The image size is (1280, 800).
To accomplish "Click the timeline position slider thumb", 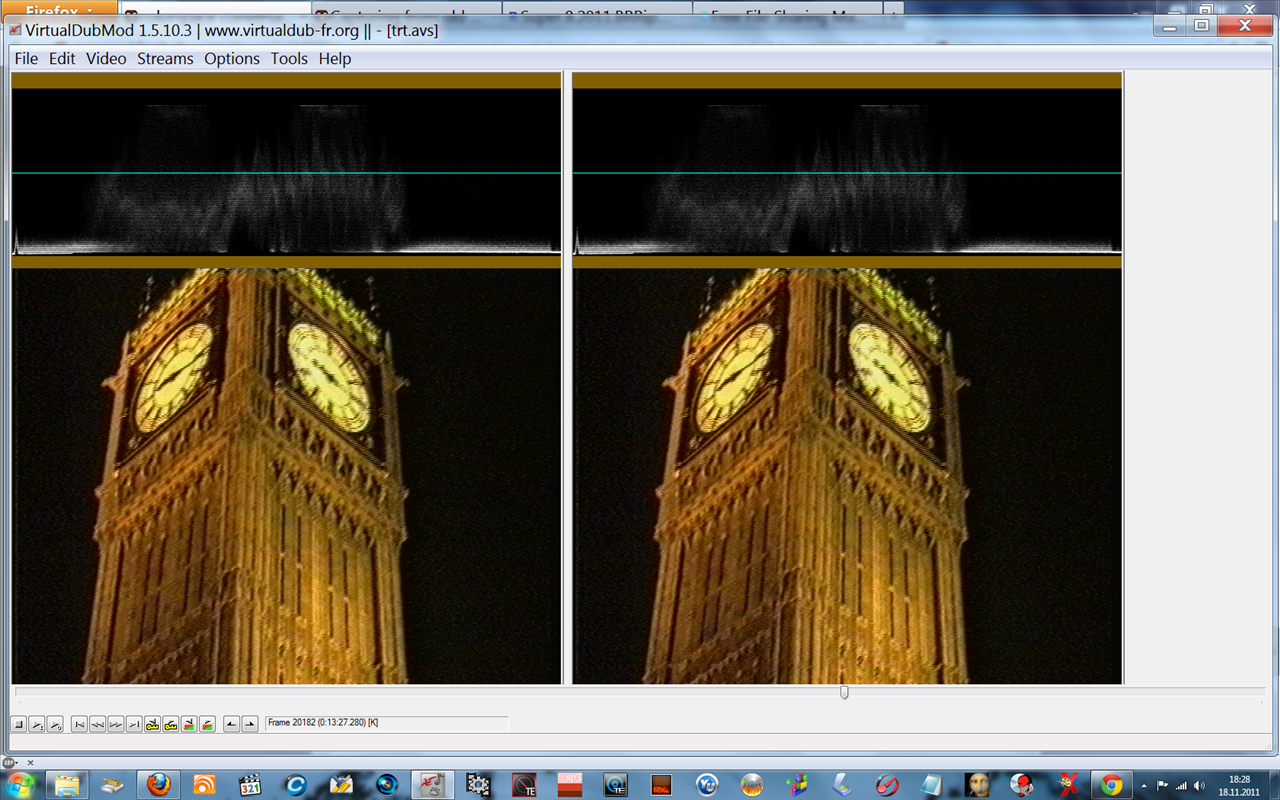I will [x=844, y=692].
